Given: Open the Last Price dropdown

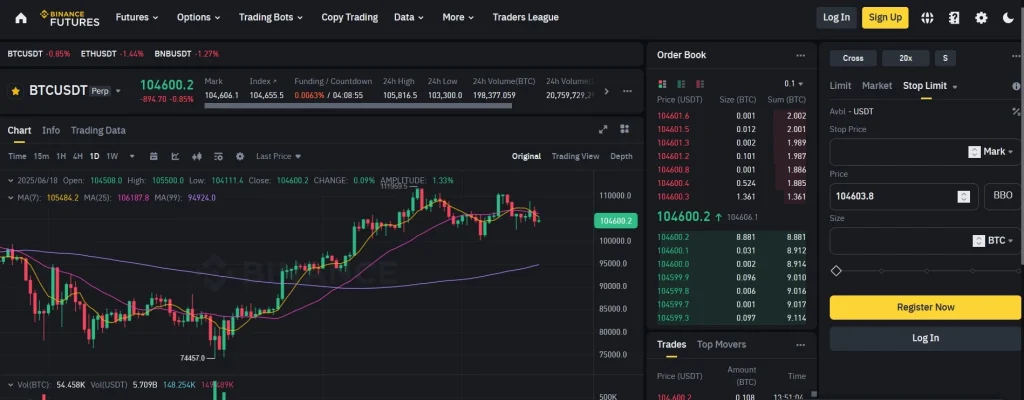Looking at the screenshot, I should (x=277, y=156).
